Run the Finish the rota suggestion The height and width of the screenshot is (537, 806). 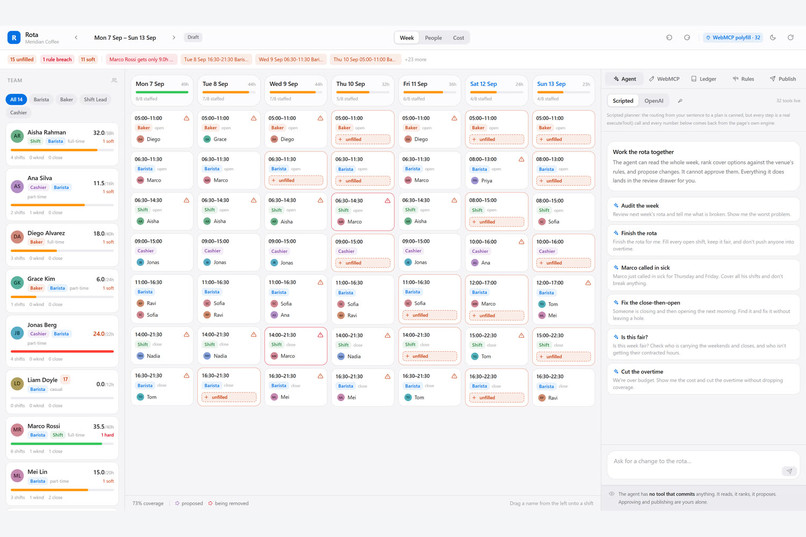pyautogui.click(x=703, y=240)
